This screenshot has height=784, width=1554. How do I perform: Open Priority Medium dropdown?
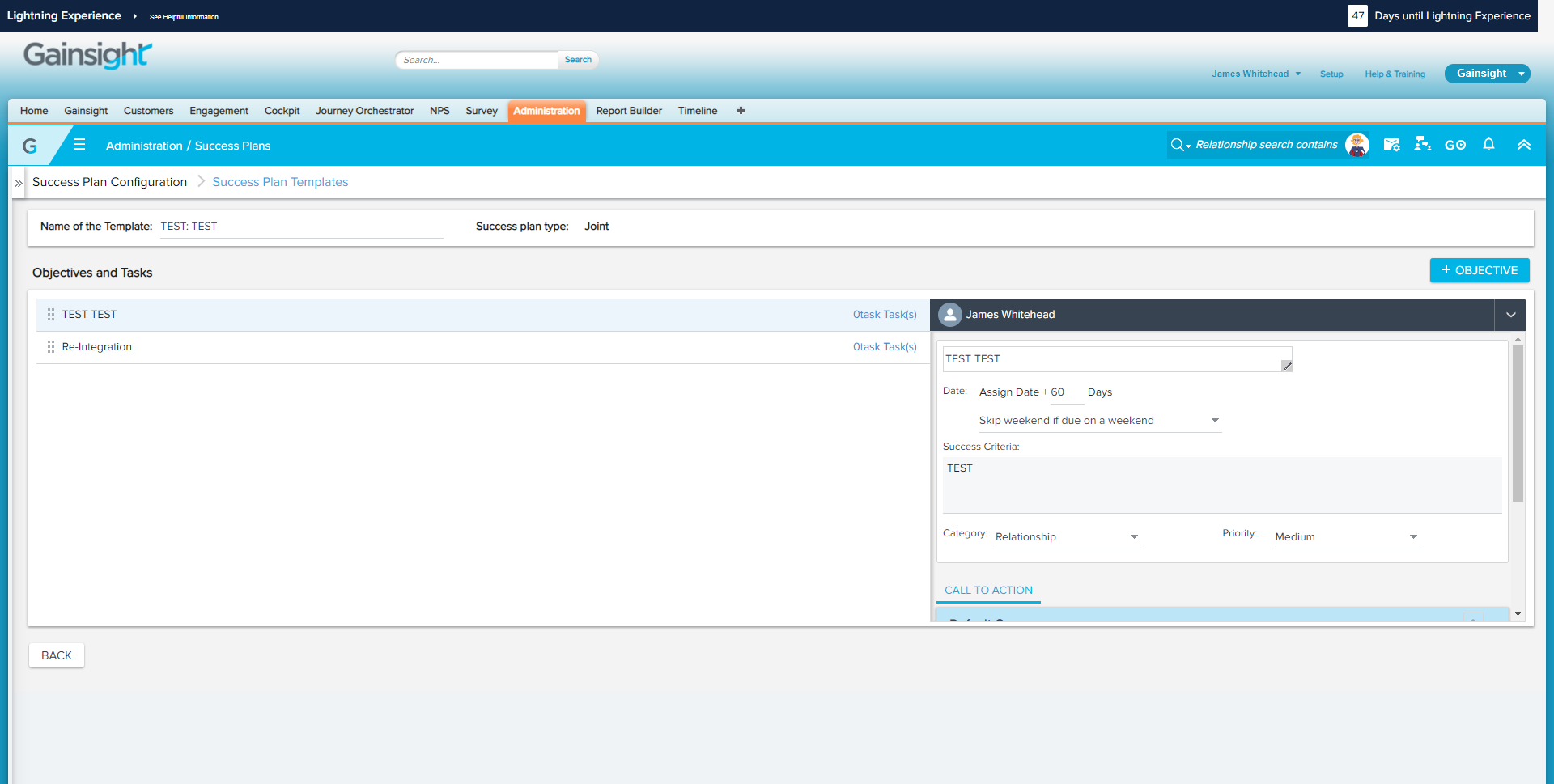coord(1347,537)
